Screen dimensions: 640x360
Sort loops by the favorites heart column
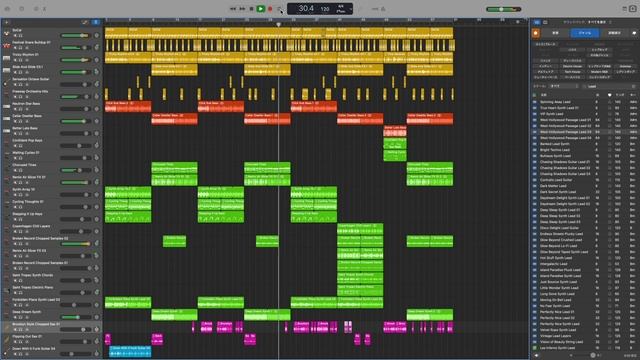pos(609,95)
